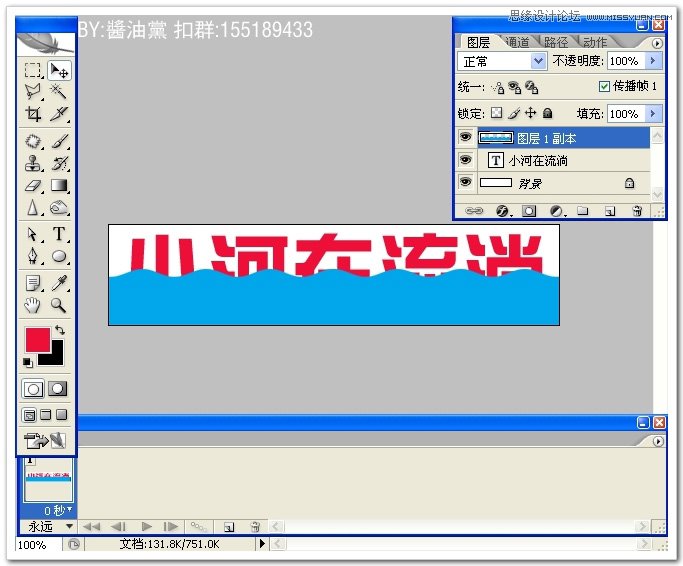The image size is (683, 566).
Task: Select the 图层 1 副本 layer
Action: [563, 138]
